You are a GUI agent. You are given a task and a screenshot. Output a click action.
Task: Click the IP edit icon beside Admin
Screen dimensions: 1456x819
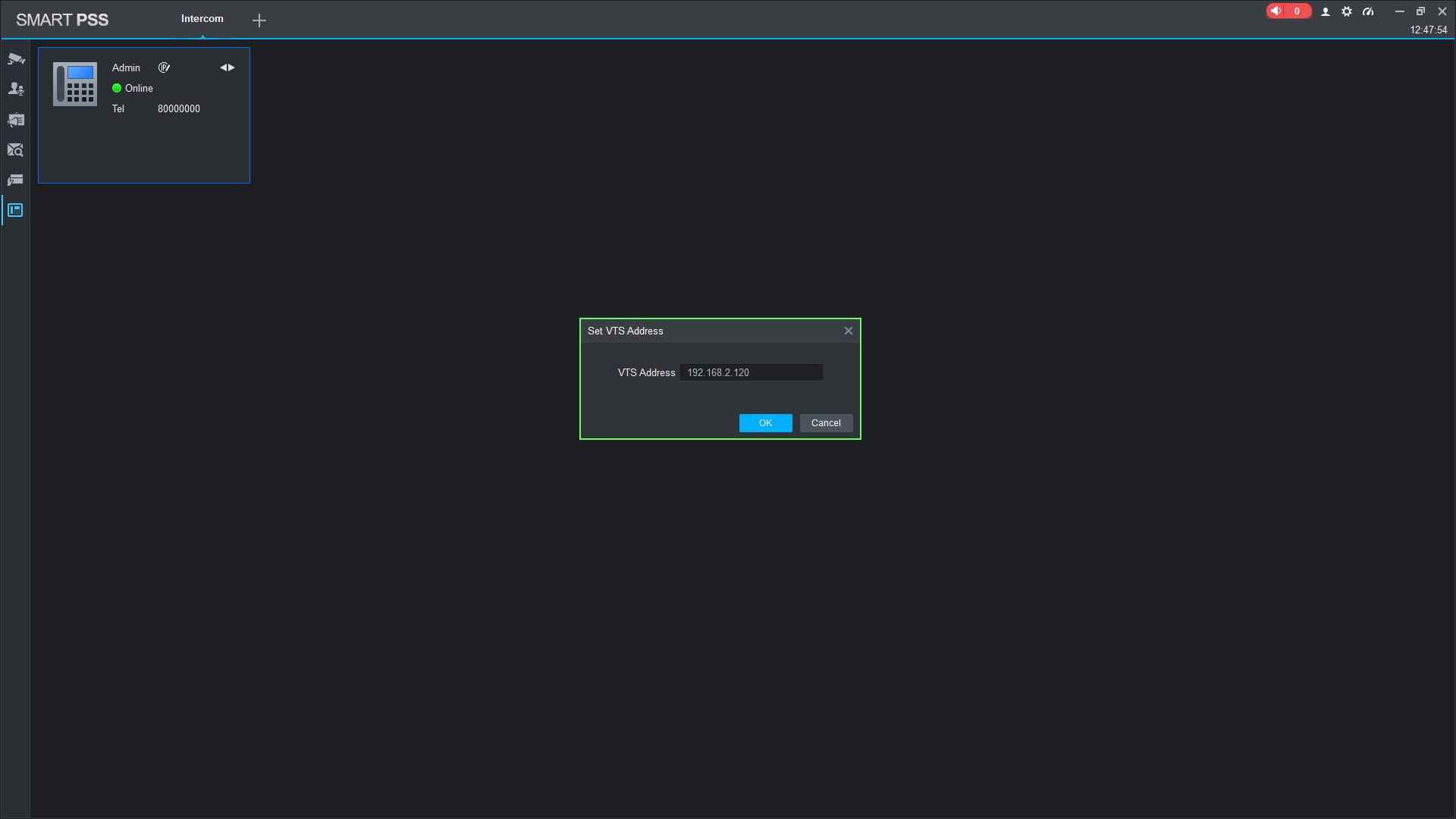(164, 67)
